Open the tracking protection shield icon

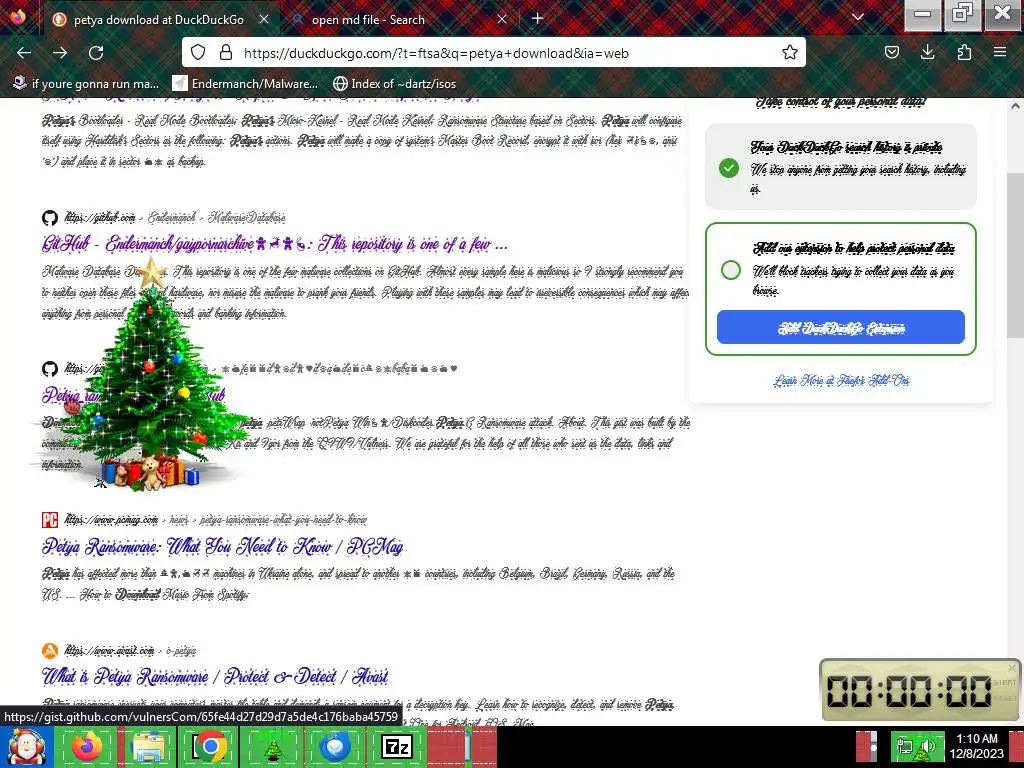198,53
